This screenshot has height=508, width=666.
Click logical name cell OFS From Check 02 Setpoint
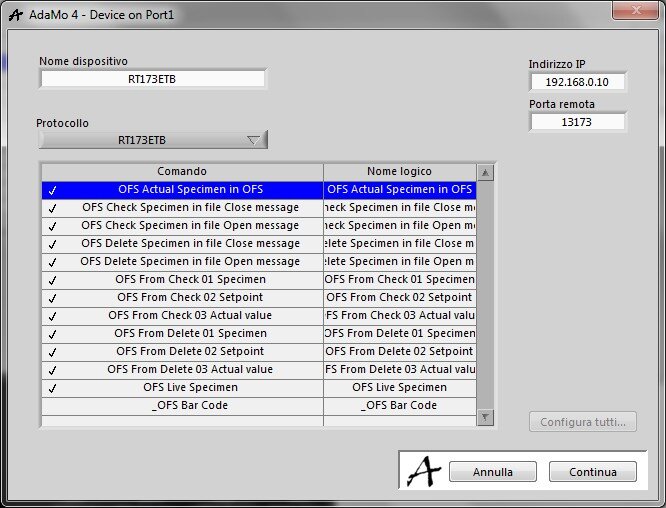(400, 298)
